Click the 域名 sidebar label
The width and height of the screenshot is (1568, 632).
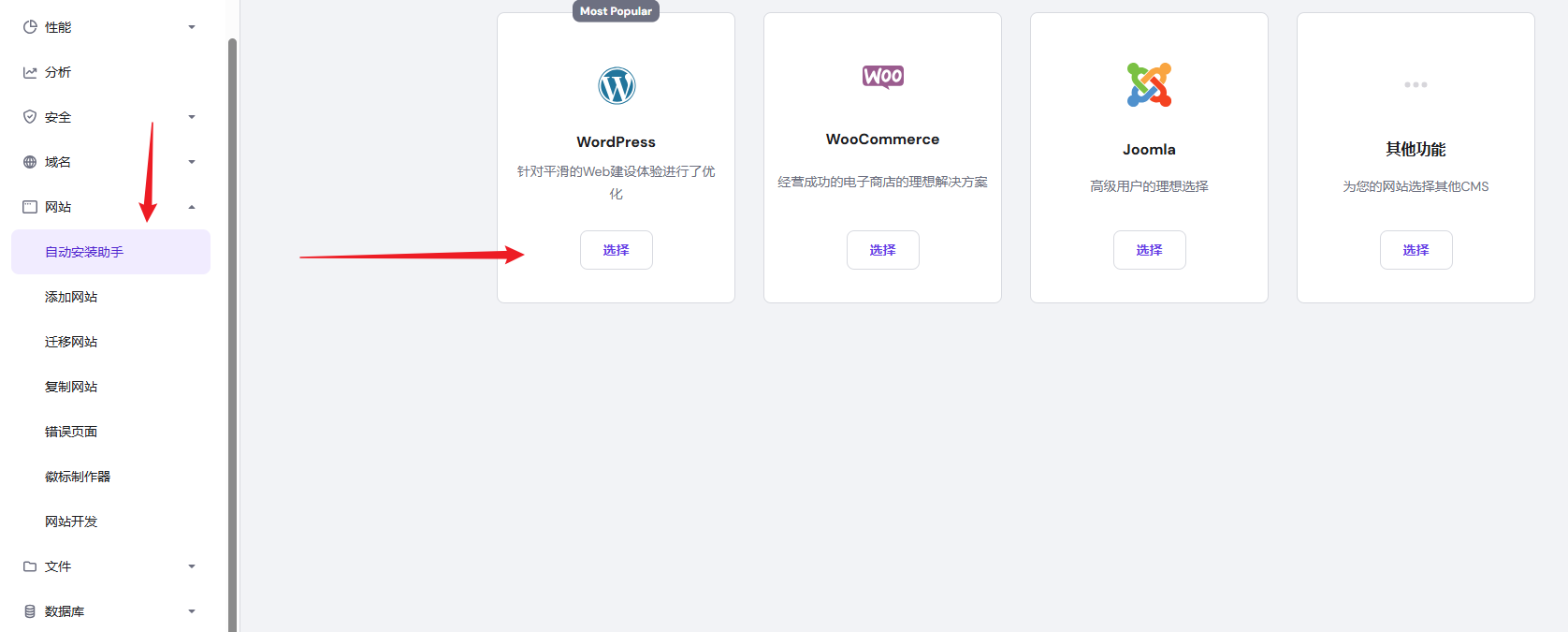[x=58, y=162]
